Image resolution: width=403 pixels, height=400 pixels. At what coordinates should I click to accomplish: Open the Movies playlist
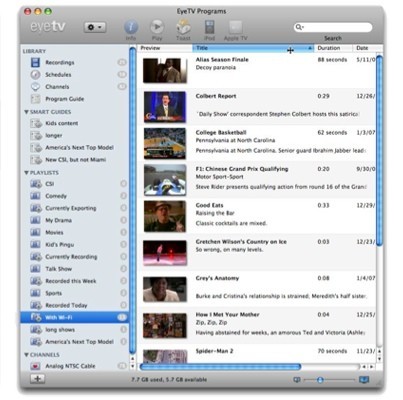[x=54, y=232]
